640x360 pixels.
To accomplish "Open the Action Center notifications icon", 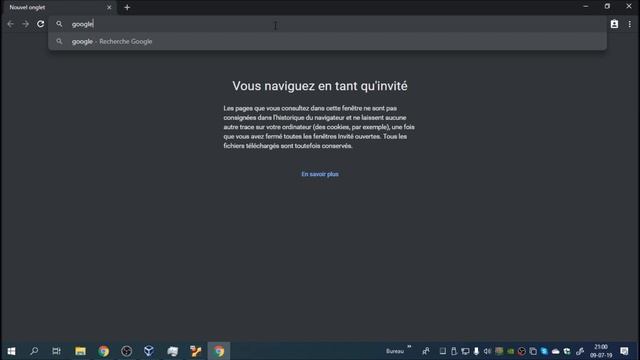I will pyautogui.click(x=624, y=351).
